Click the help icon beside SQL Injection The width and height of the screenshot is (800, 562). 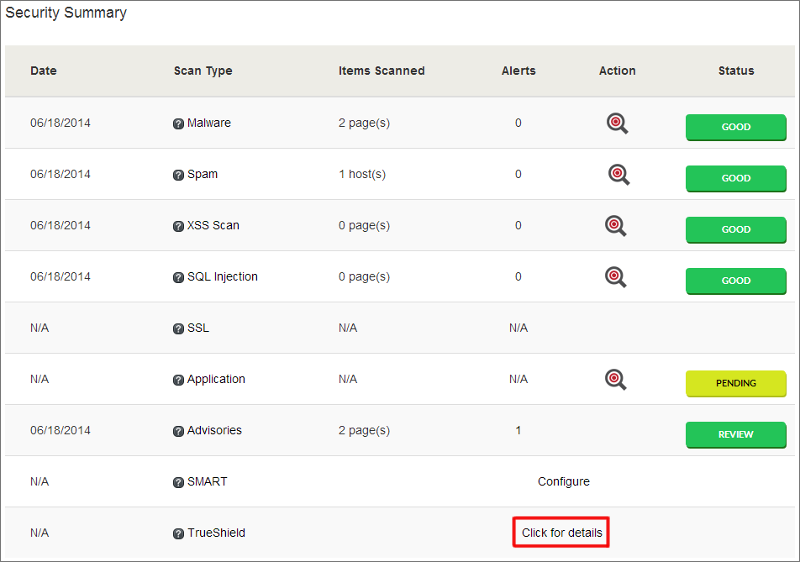click(x=178, y=277)
